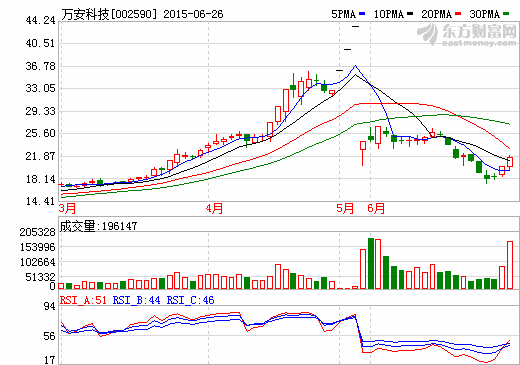The width and height of the screenshot is (520, 365).
Task: Click the 14.41 price axis label
Action: pos(40,201)
